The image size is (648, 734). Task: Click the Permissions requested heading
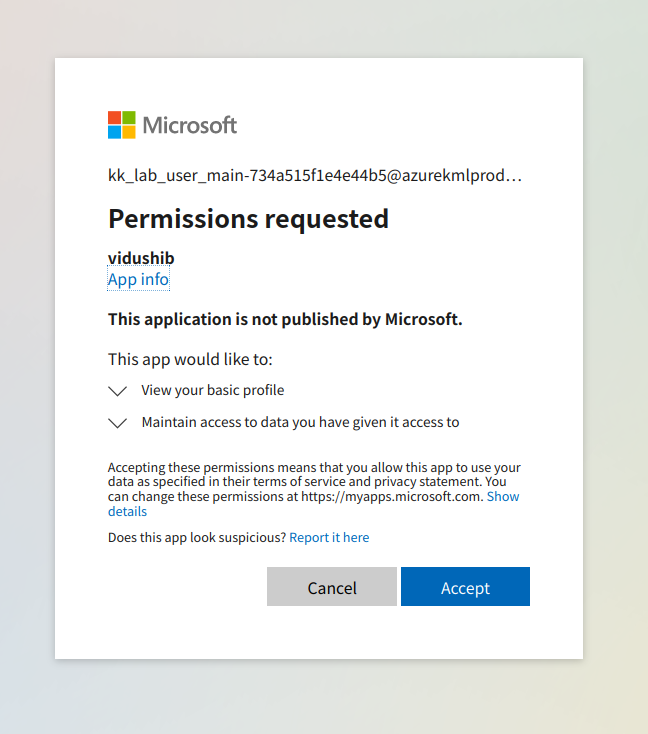pos(248,218)
